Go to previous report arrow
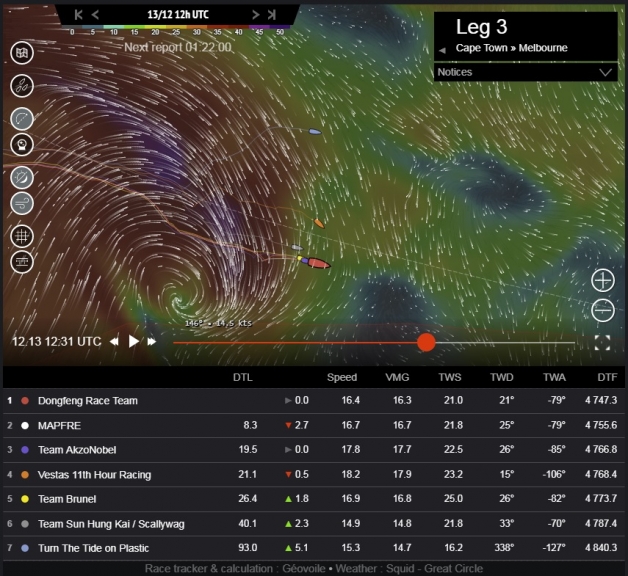The height and width of the screenshot is (576, 628). click(95, 15)
